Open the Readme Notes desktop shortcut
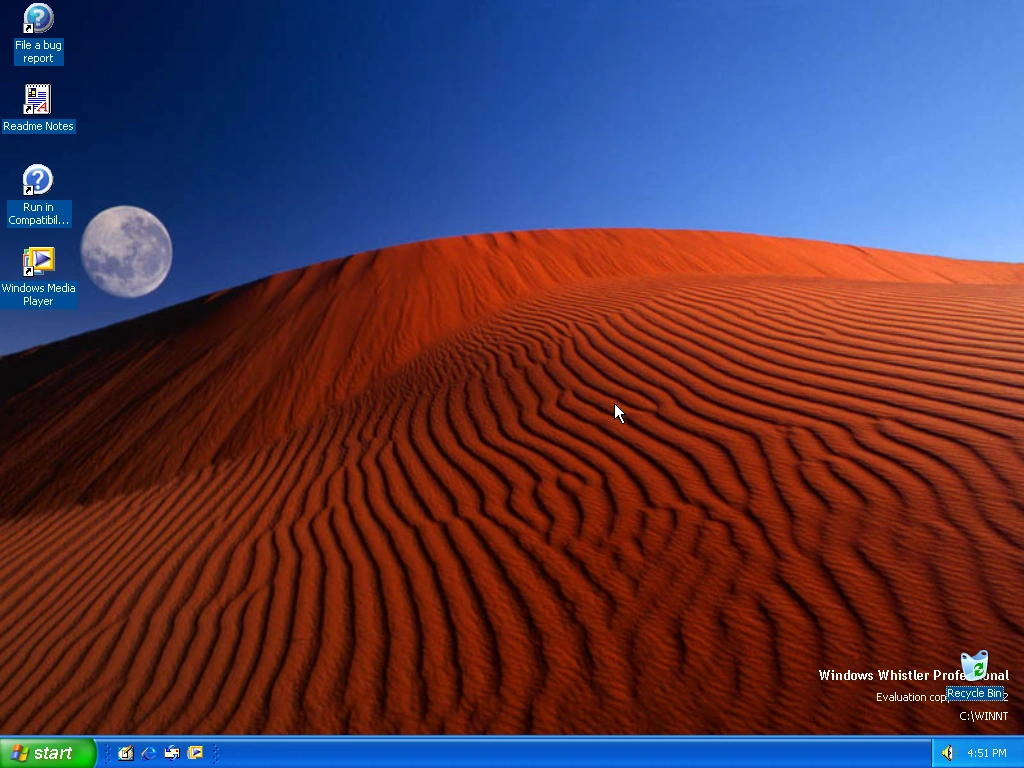This screenshot has height=768, width=1024. [x=37, y=99]
